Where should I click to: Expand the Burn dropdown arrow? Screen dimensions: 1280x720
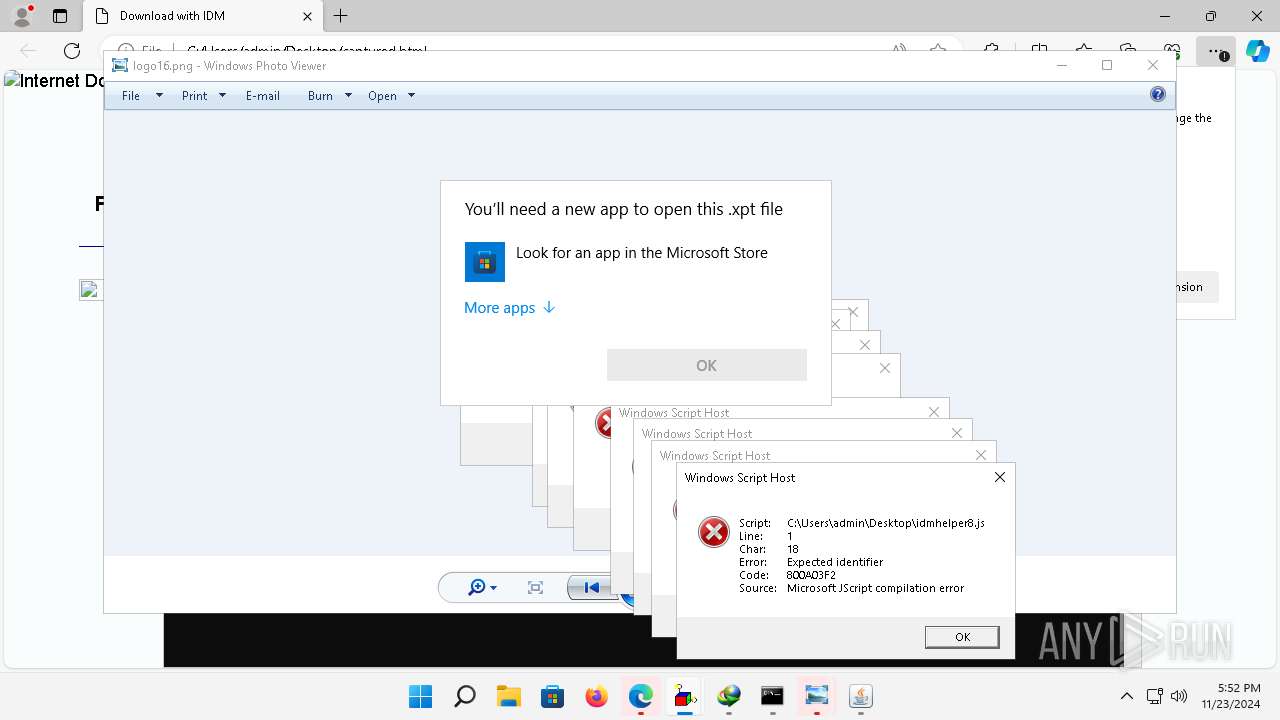(348, 96)
